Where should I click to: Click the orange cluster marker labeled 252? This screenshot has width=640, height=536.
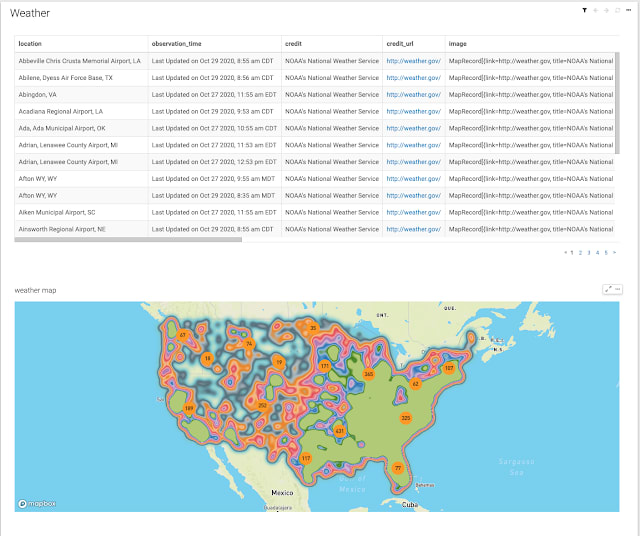click(x=262, y=405)
